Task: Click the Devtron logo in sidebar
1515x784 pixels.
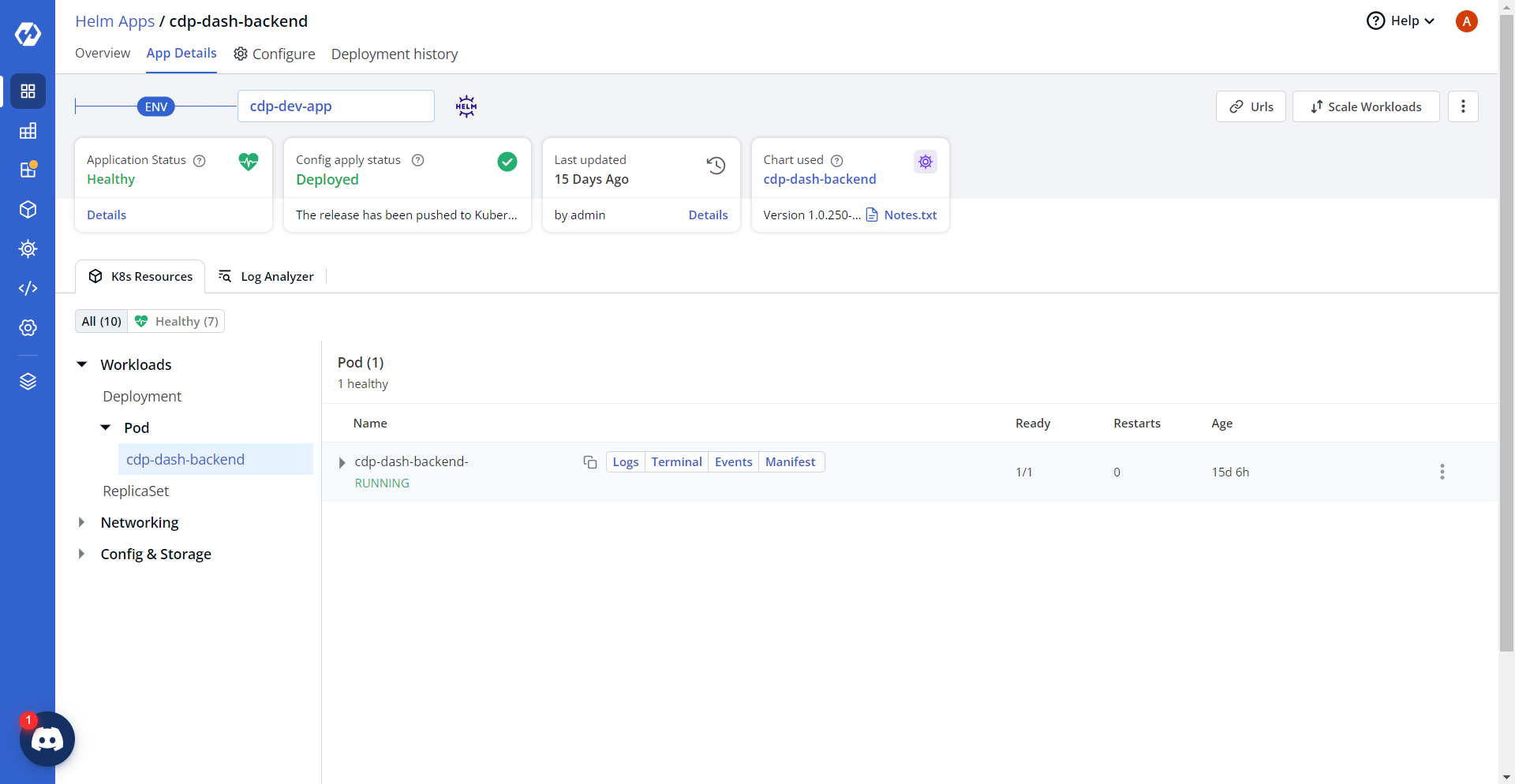Action: 28,34
